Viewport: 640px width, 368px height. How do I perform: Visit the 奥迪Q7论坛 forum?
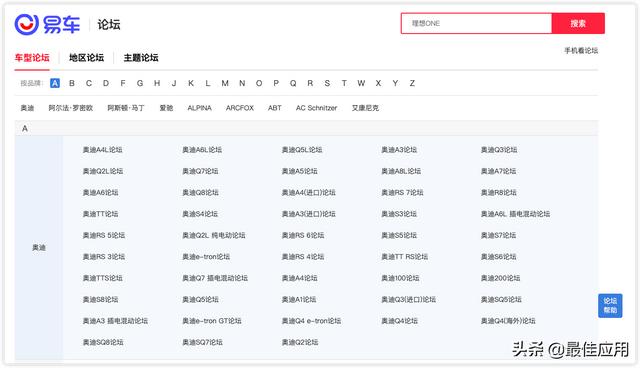coord(200,171)
